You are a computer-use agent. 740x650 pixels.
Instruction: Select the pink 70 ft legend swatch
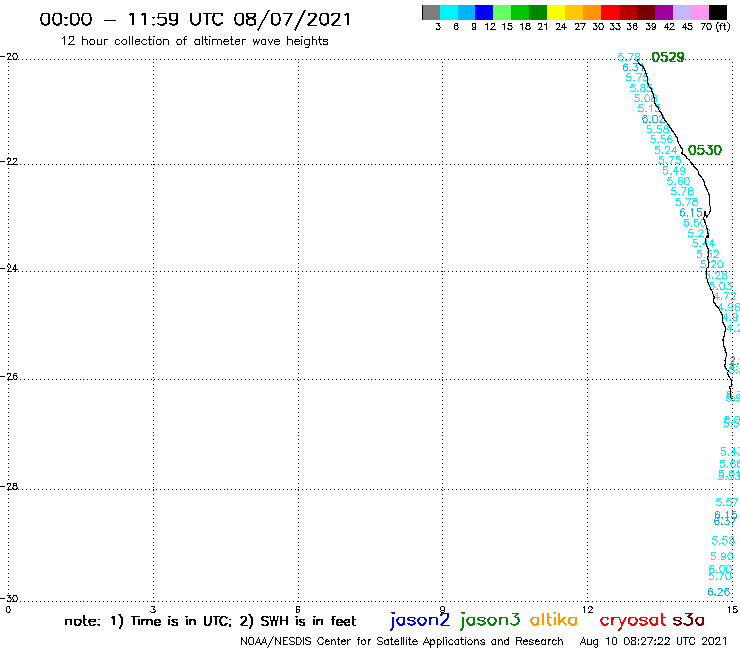(699, 12)
